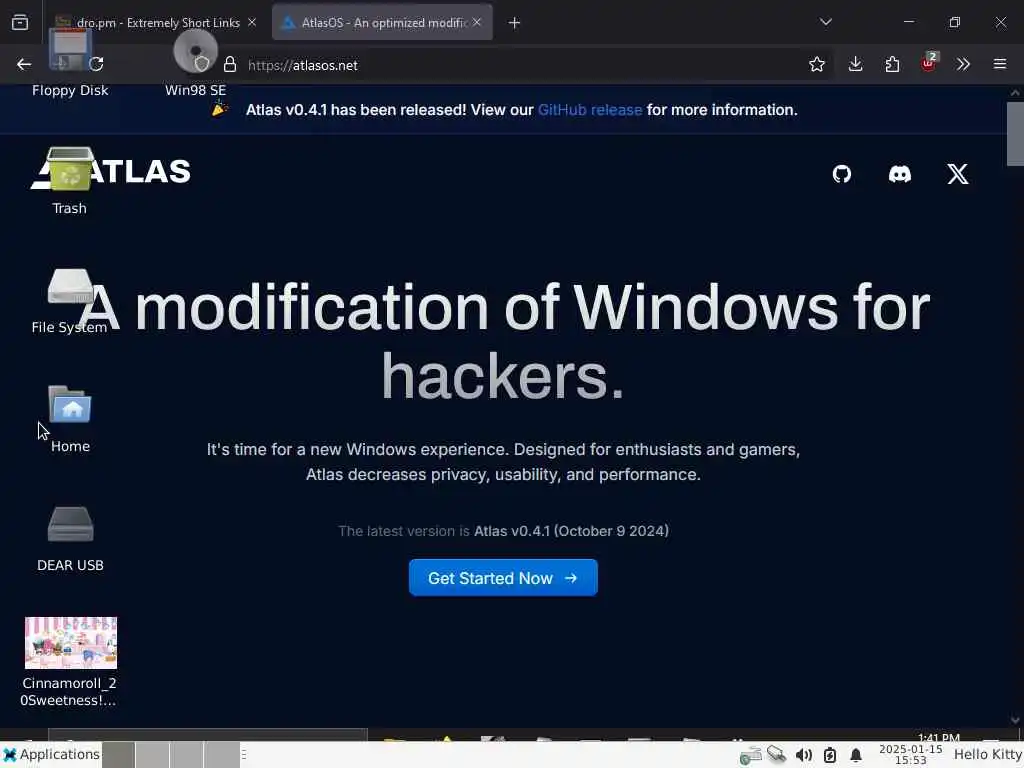Click the page vertical scrollbar thumb
The height and width of the screenshot is (768, 1024).
tap(1015, 134)
